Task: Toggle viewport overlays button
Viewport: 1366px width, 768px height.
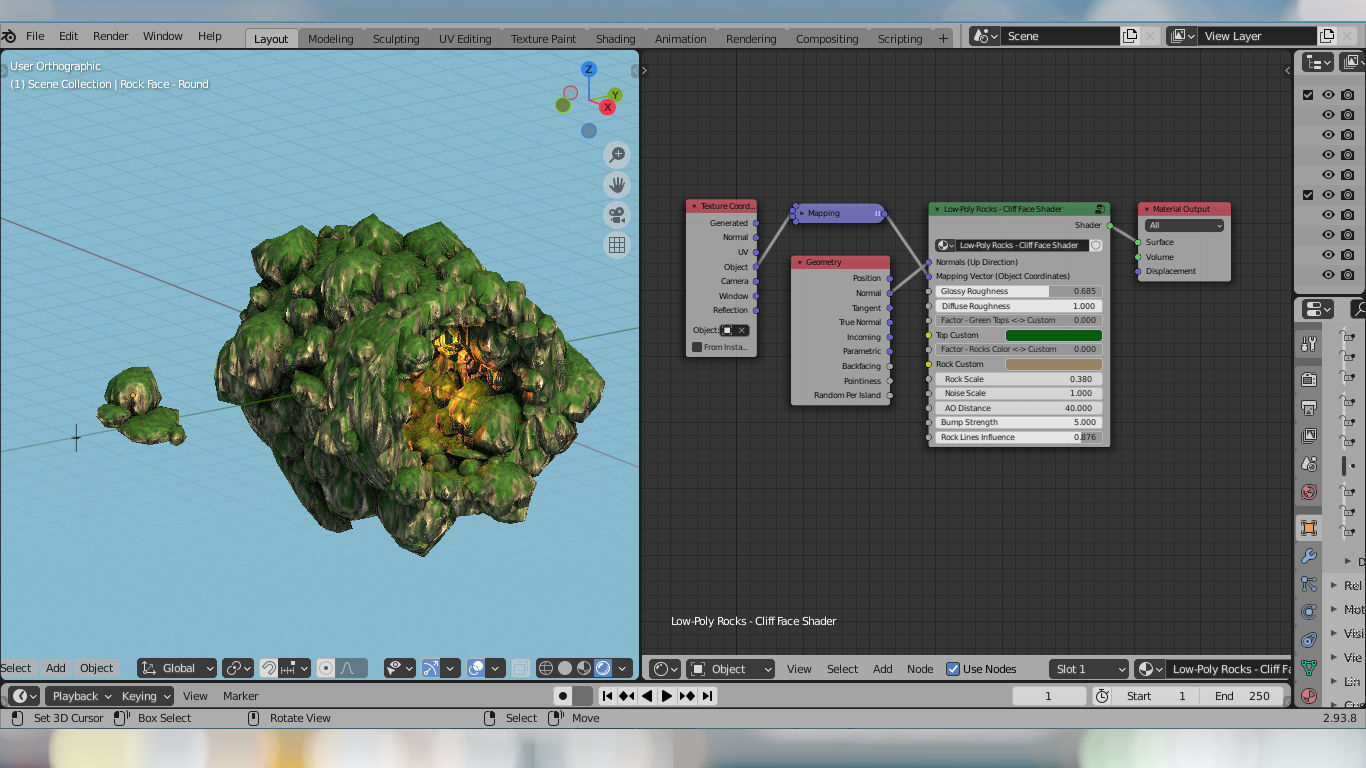Action: pyautogui.click(x=476, y=668)
